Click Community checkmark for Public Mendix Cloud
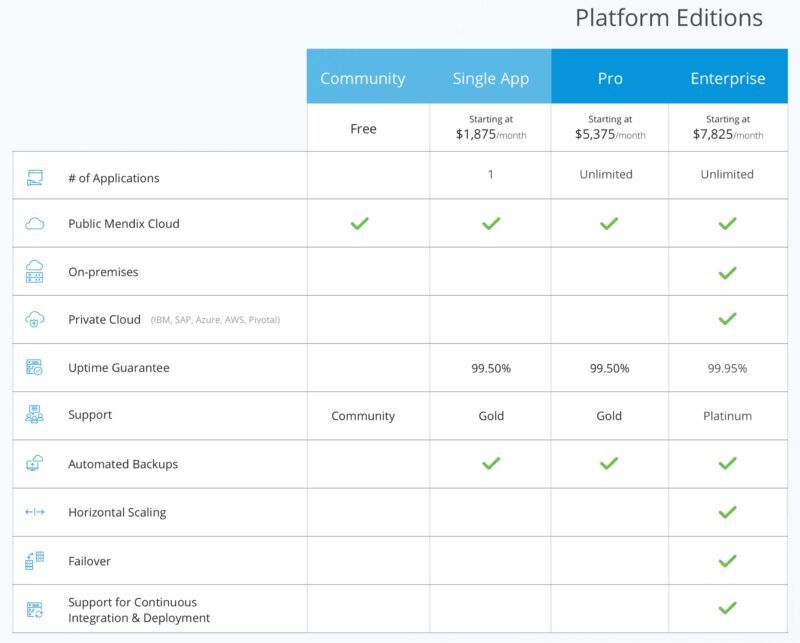This screenshot has height=643, width=800. point(360,223)
